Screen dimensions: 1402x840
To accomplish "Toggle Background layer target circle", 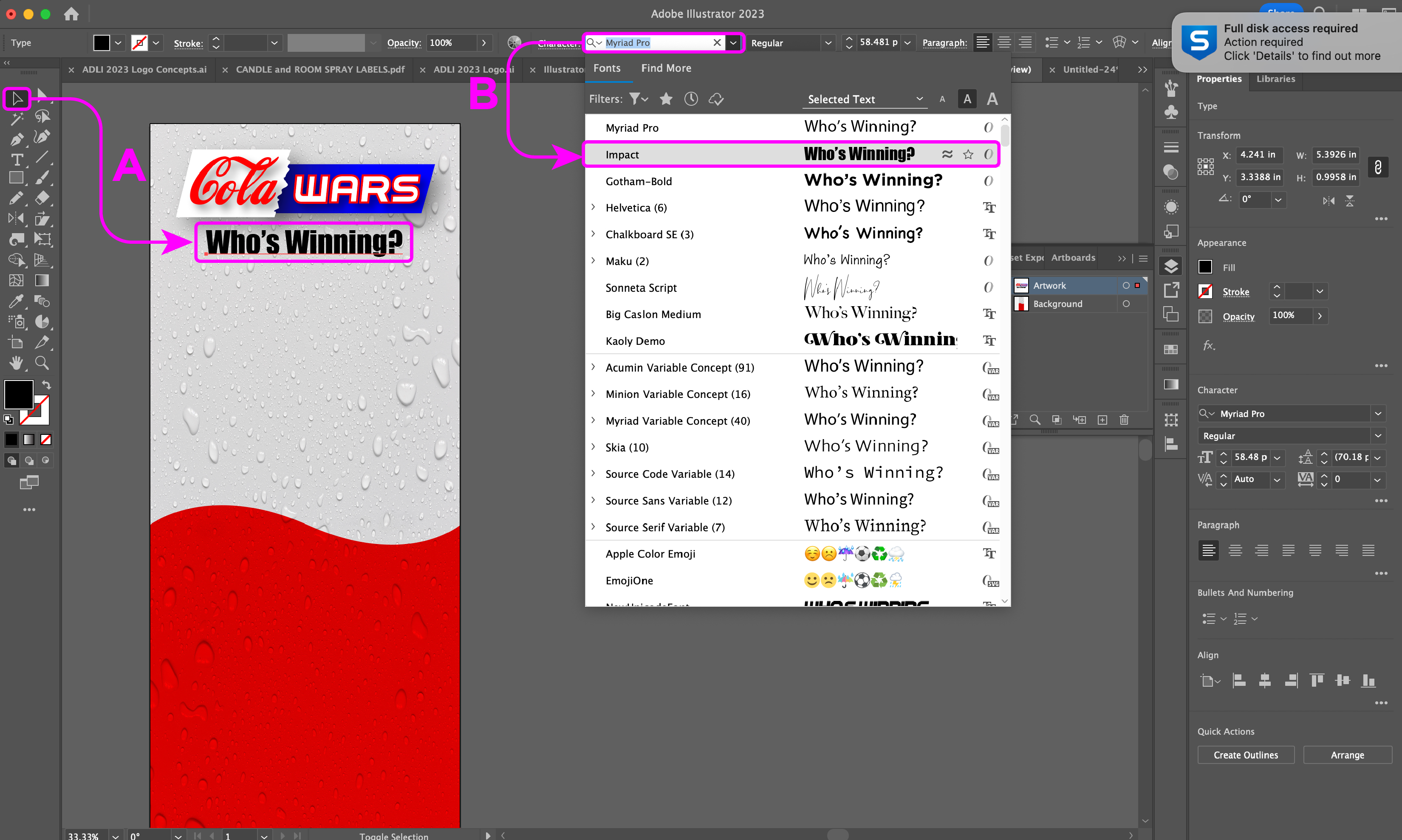I will pyautogui.click(x=1126, y=304).
